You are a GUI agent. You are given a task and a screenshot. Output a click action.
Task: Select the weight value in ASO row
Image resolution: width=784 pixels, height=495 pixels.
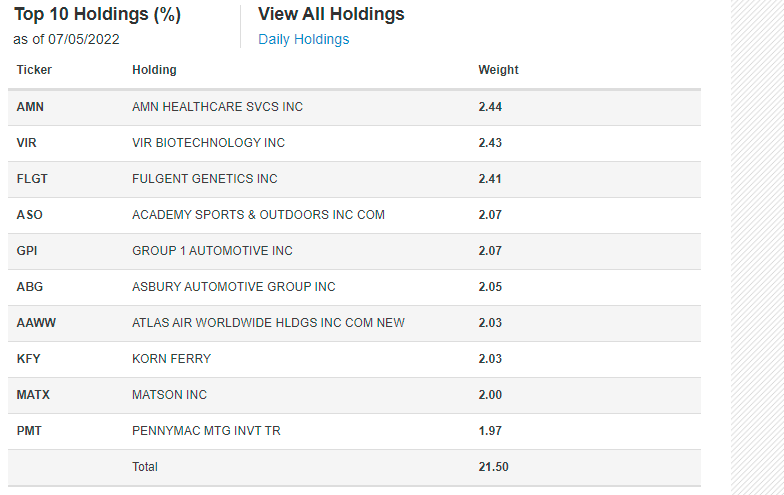pos(490,215)
